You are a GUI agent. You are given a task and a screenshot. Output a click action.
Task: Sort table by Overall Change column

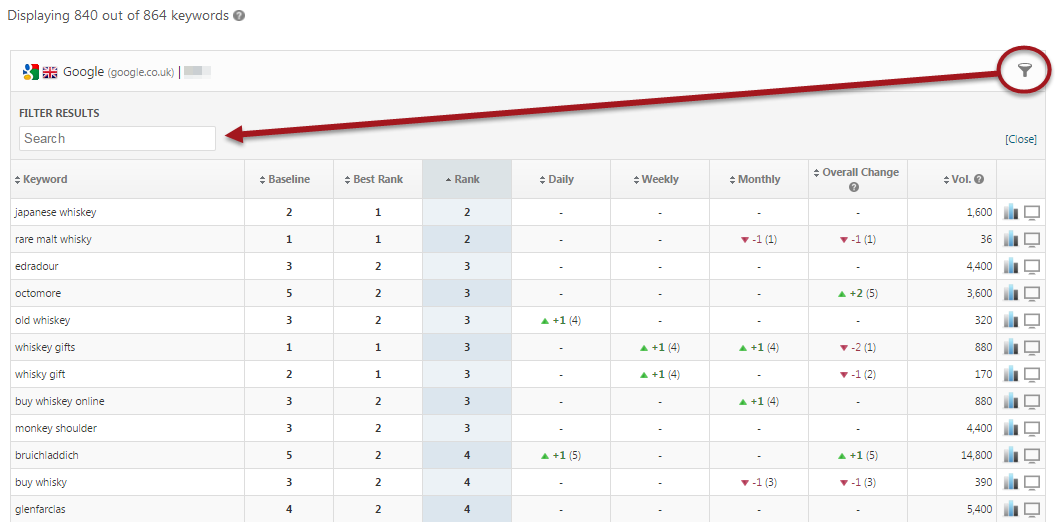[x=856, y=173]
